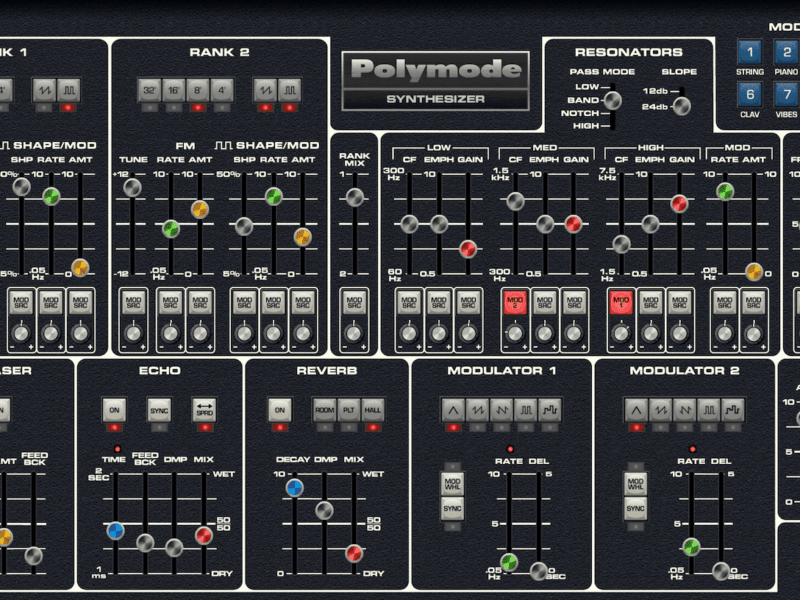Choose ROOM reverb type
This screenshot has height=600, width=800.
(x=324, y=410)
